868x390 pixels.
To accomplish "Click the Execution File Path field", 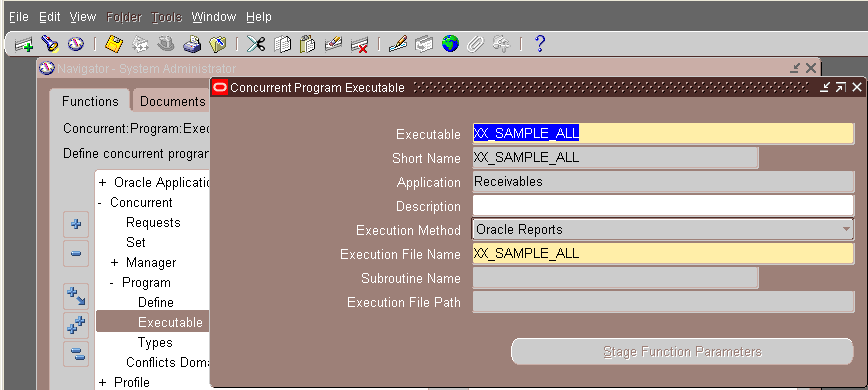I will 663,301.
